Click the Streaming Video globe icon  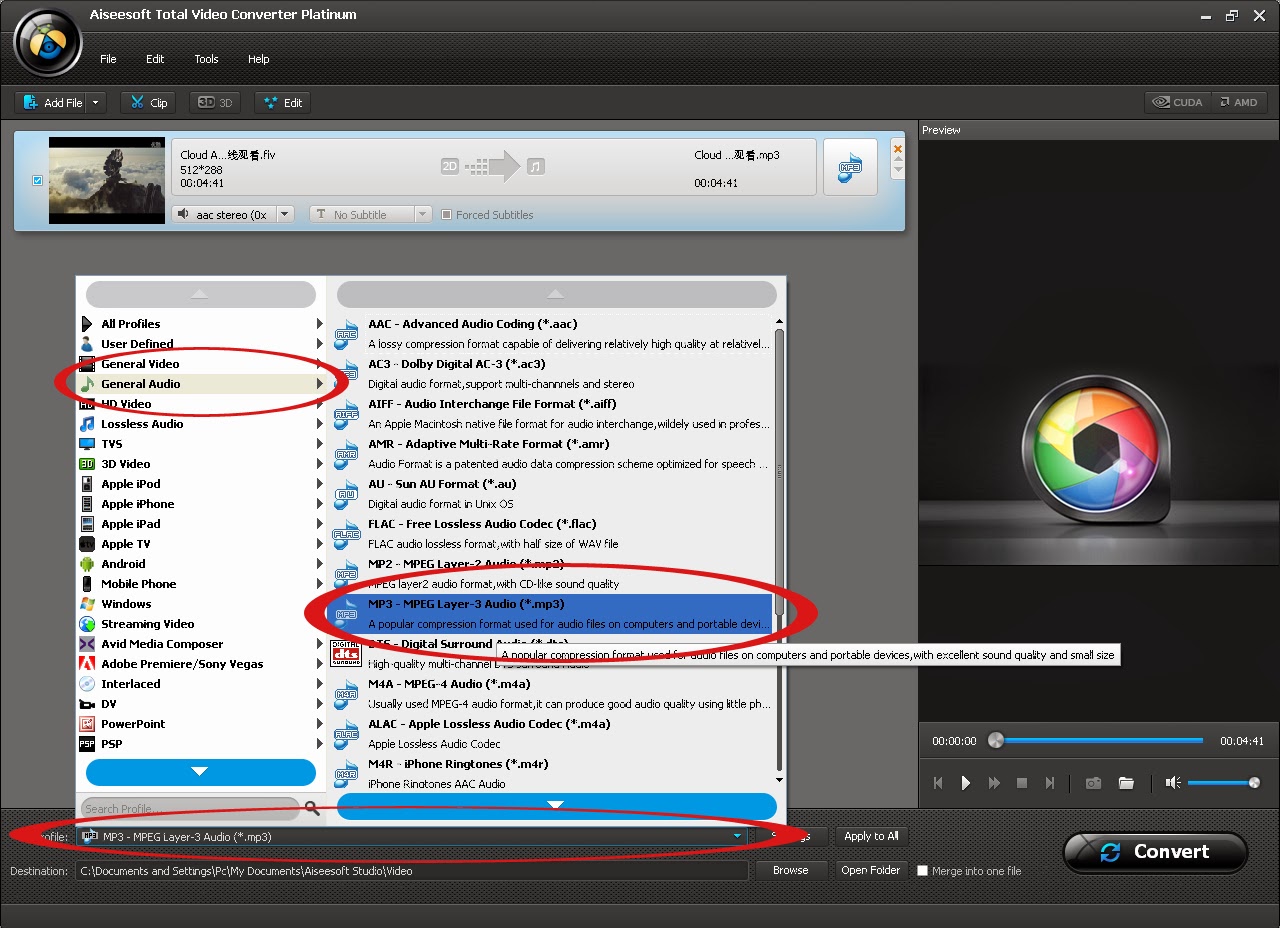point(87,624)
